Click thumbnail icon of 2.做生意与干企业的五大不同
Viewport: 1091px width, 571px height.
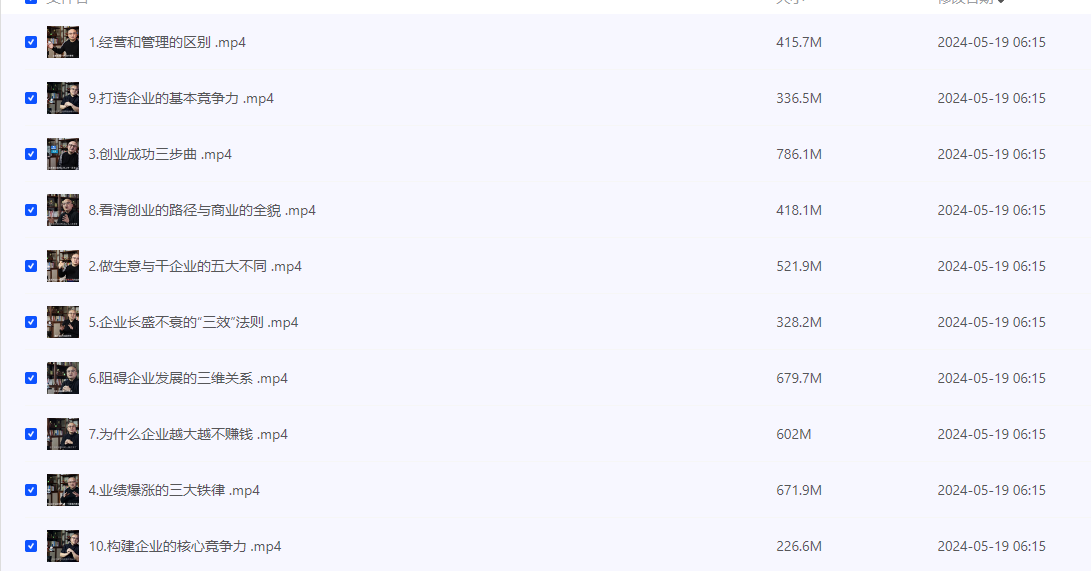pos(63,266)
